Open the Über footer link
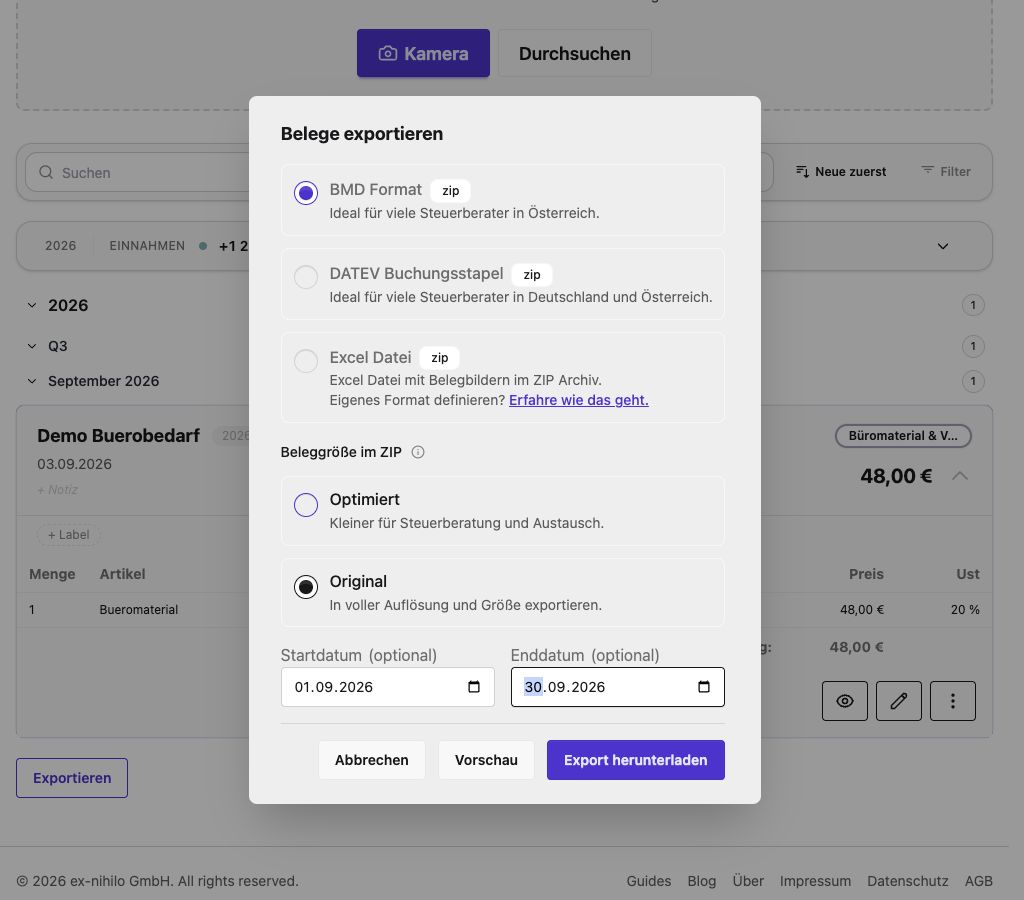Image resolution: width=1024 pixels, height=900 pixels. (748, 881)
